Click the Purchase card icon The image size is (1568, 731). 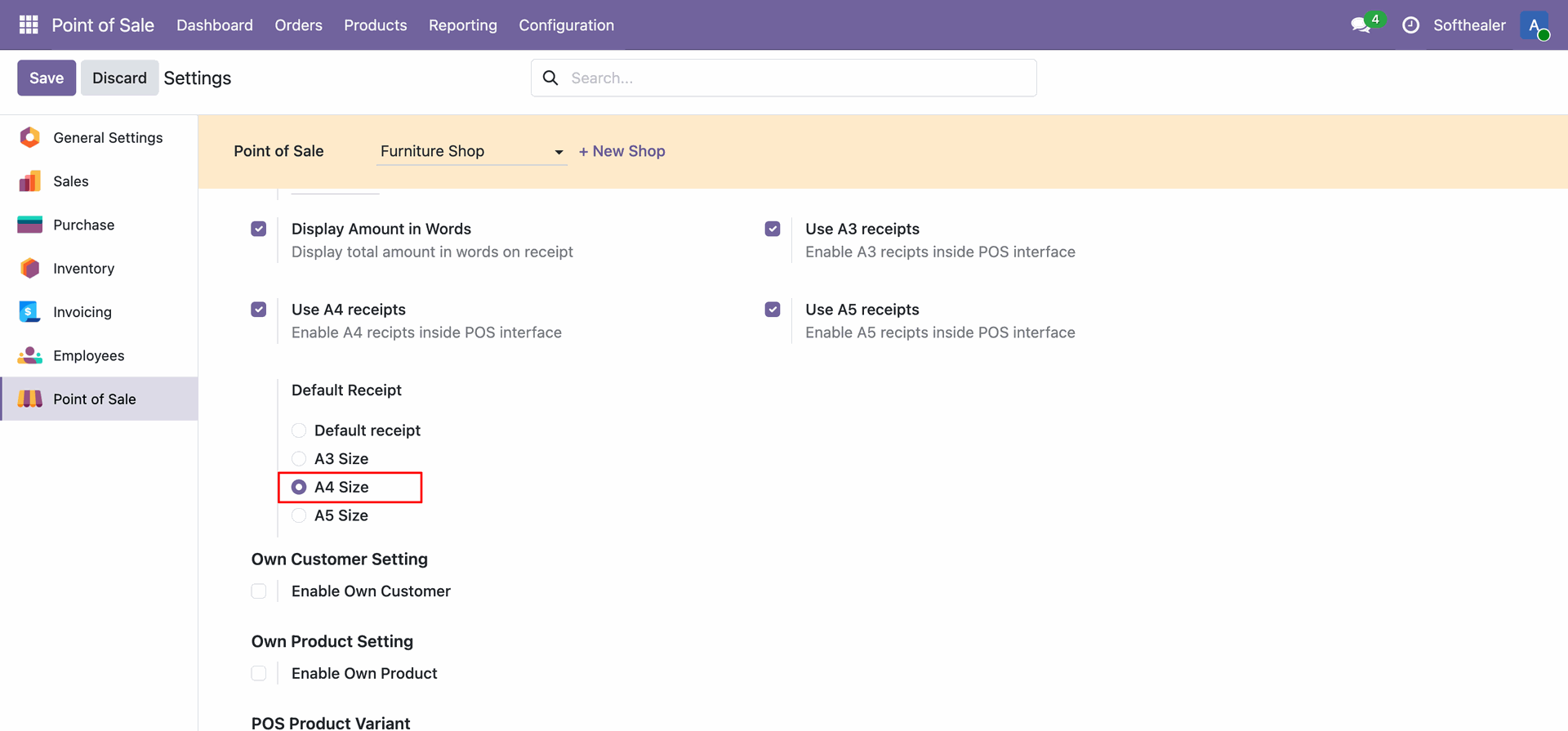coord(30,225)
